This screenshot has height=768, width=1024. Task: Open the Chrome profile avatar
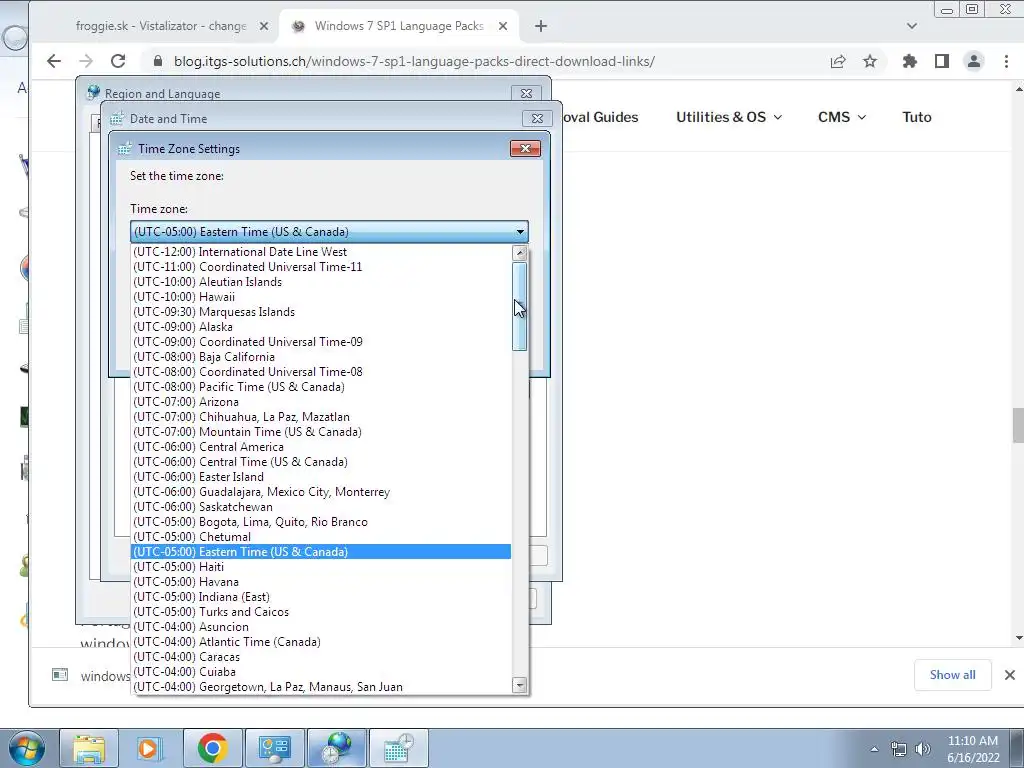(974, 61)
